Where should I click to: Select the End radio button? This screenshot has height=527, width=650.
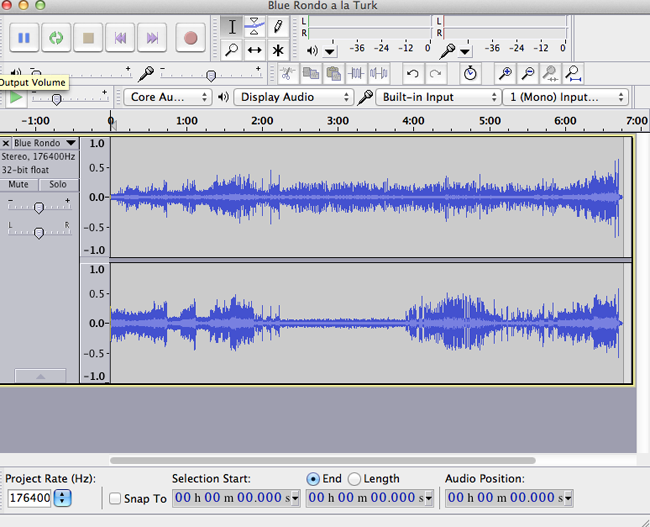click(x=313, y=479)
